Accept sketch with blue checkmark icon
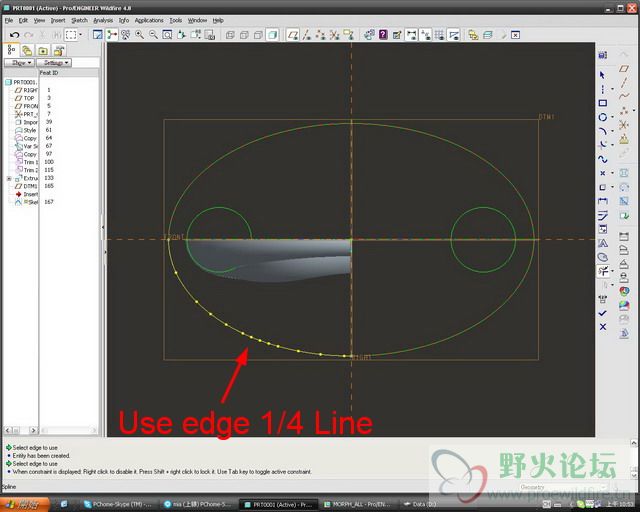 tap(602, 313)
